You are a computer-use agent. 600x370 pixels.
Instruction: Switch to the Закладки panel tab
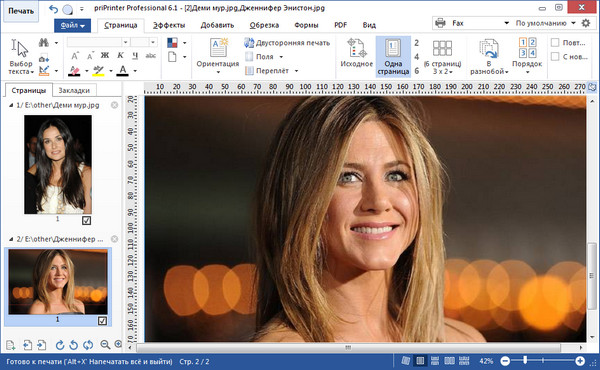(x=74, y=91)
